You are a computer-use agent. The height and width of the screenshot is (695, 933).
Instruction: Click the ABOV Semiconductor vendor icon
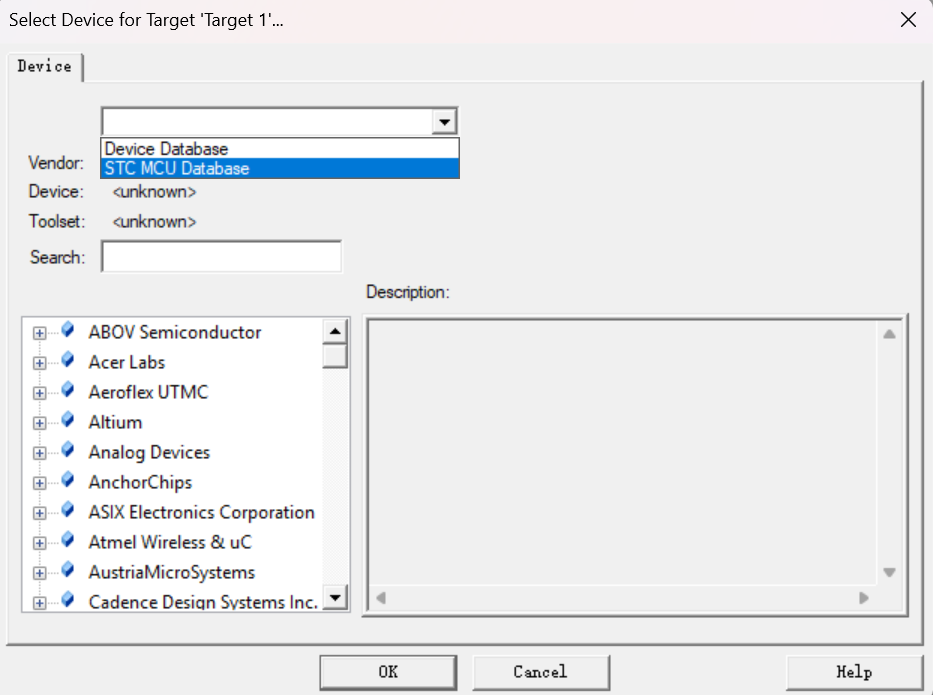[68, 329]
